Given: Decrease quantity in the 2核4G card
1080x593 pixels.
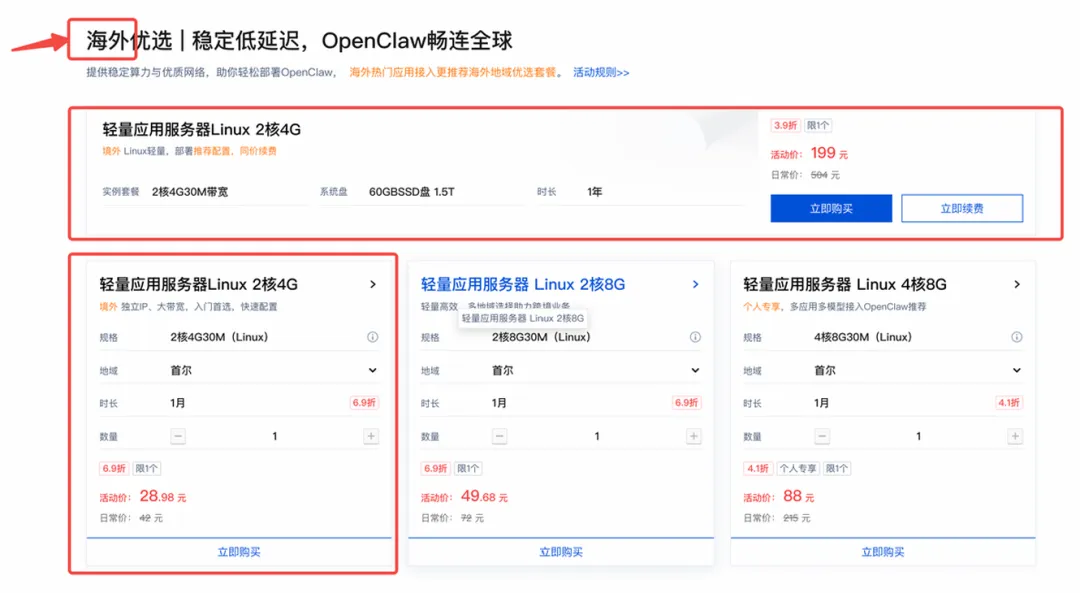Looking at the screenshot, I should point(178,436).
